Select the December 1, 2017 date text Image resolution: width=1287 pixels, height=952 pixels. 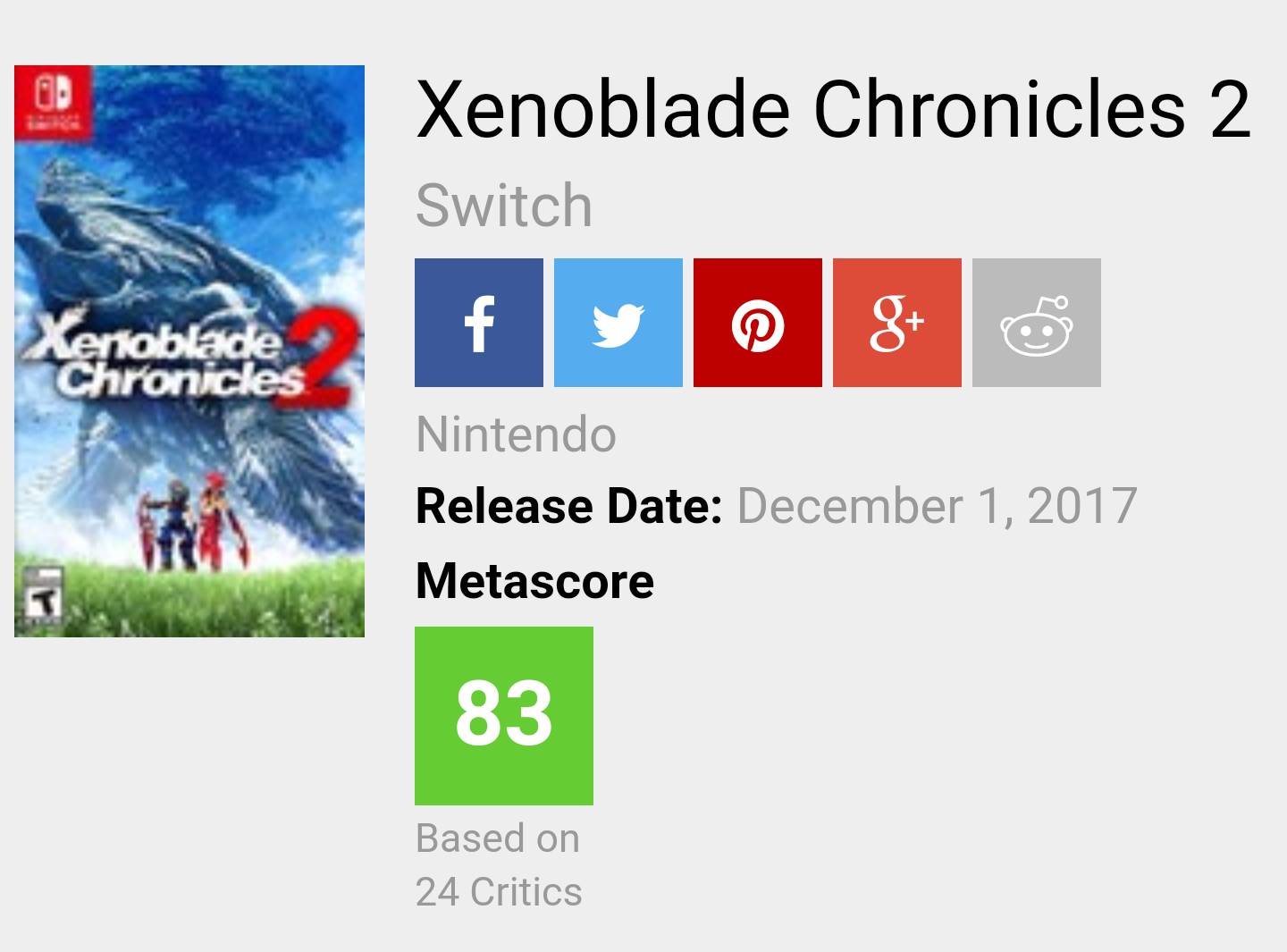click(938, 506)
